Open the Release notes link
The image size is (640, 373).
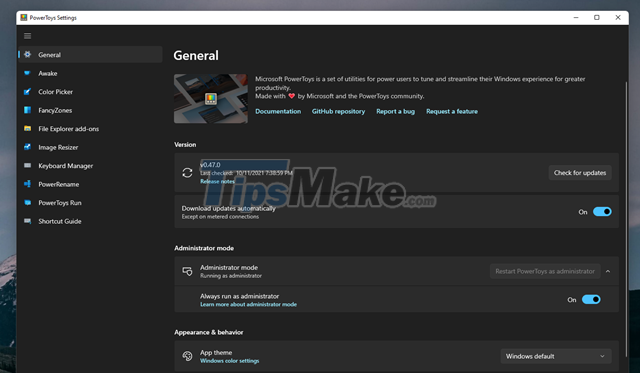[217, 181]
